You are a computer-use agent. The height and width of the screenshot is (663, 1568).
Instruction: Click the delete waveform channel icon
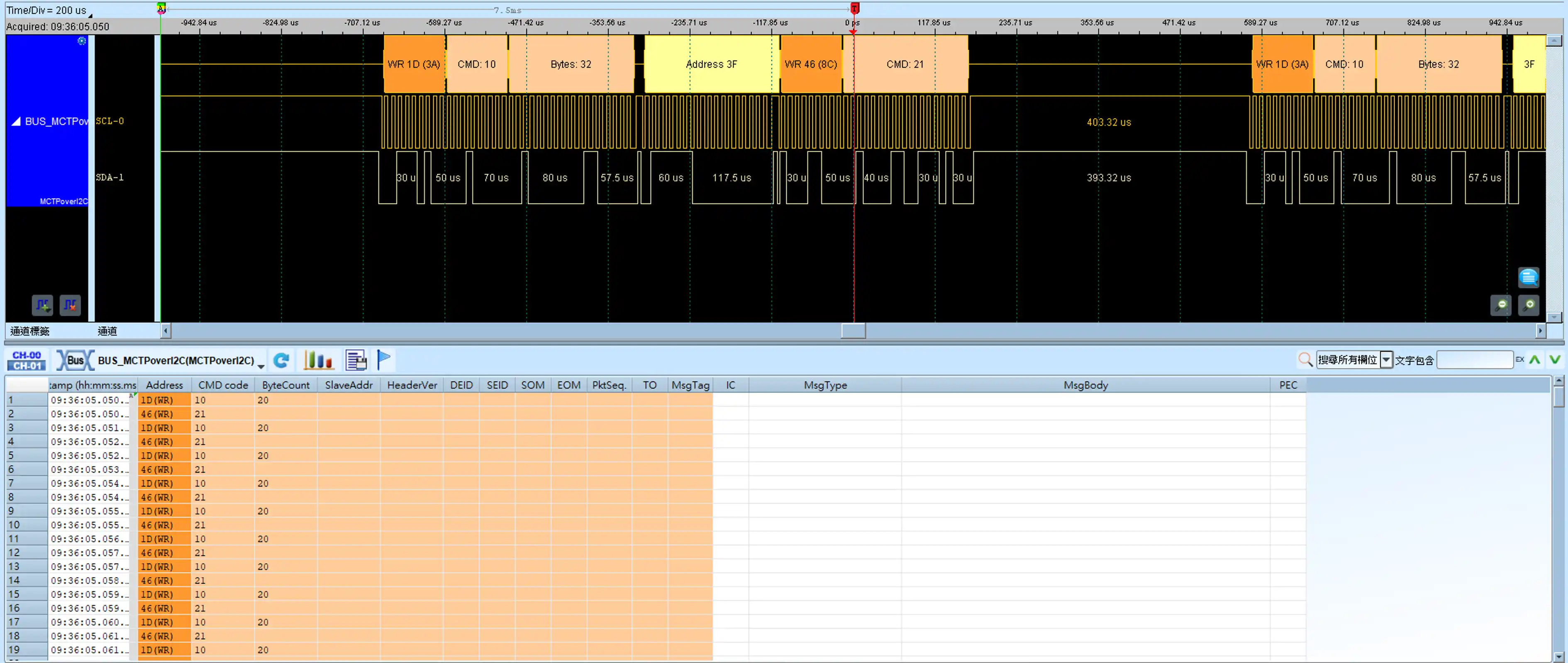click(x=71, y=305)
